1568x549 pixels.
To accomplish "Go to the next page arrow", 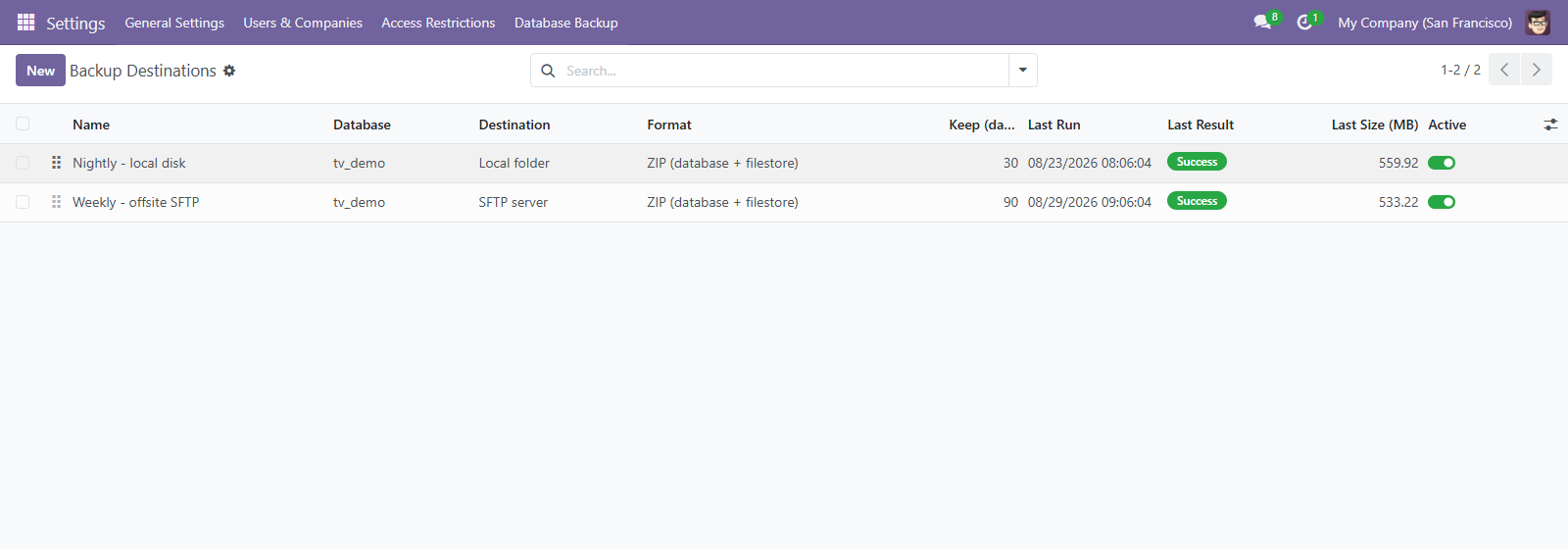I will 1537,70.
